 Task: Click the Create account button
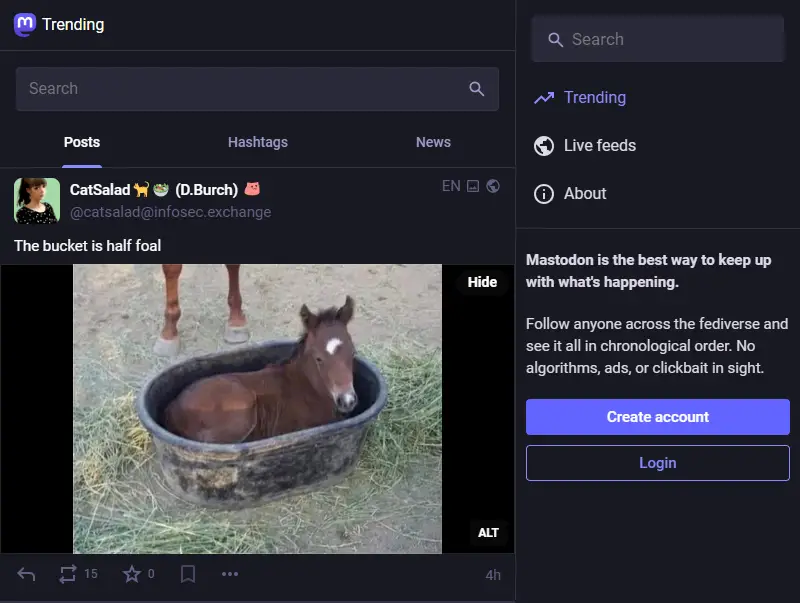[x=658, y=417]
